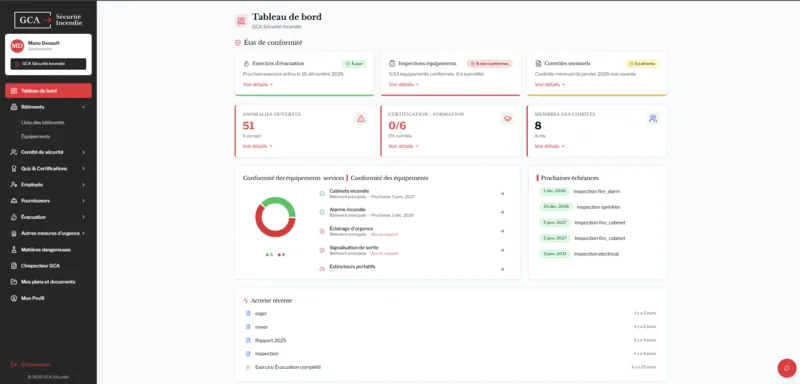Click the Comité de sécurité people icon
800x384 pixels.
coord(14,152)
